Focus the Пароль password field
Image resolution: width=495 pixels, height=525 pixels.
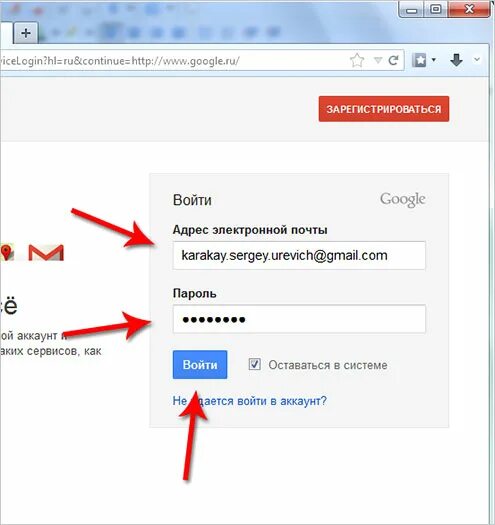click(299, 319)
